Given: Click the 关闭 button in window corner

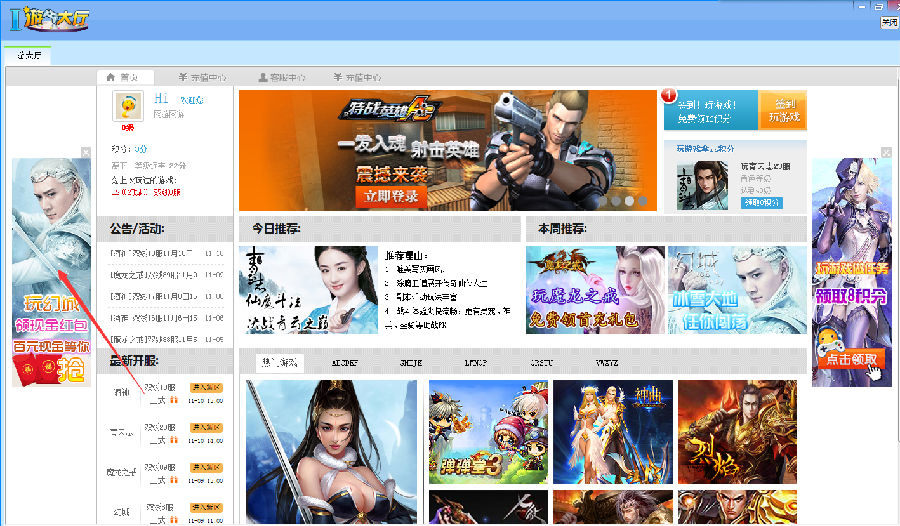Looking at the screenshot, I should [x=889, y=22].
